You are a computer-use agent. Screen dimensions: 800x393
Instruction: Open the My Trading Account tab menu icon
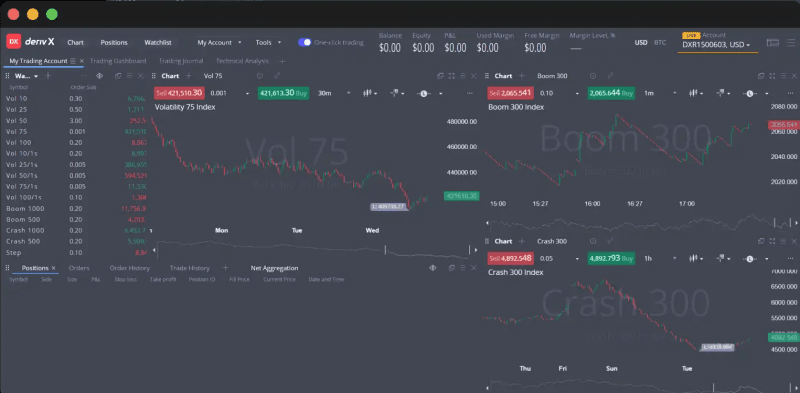coord(73,61)
